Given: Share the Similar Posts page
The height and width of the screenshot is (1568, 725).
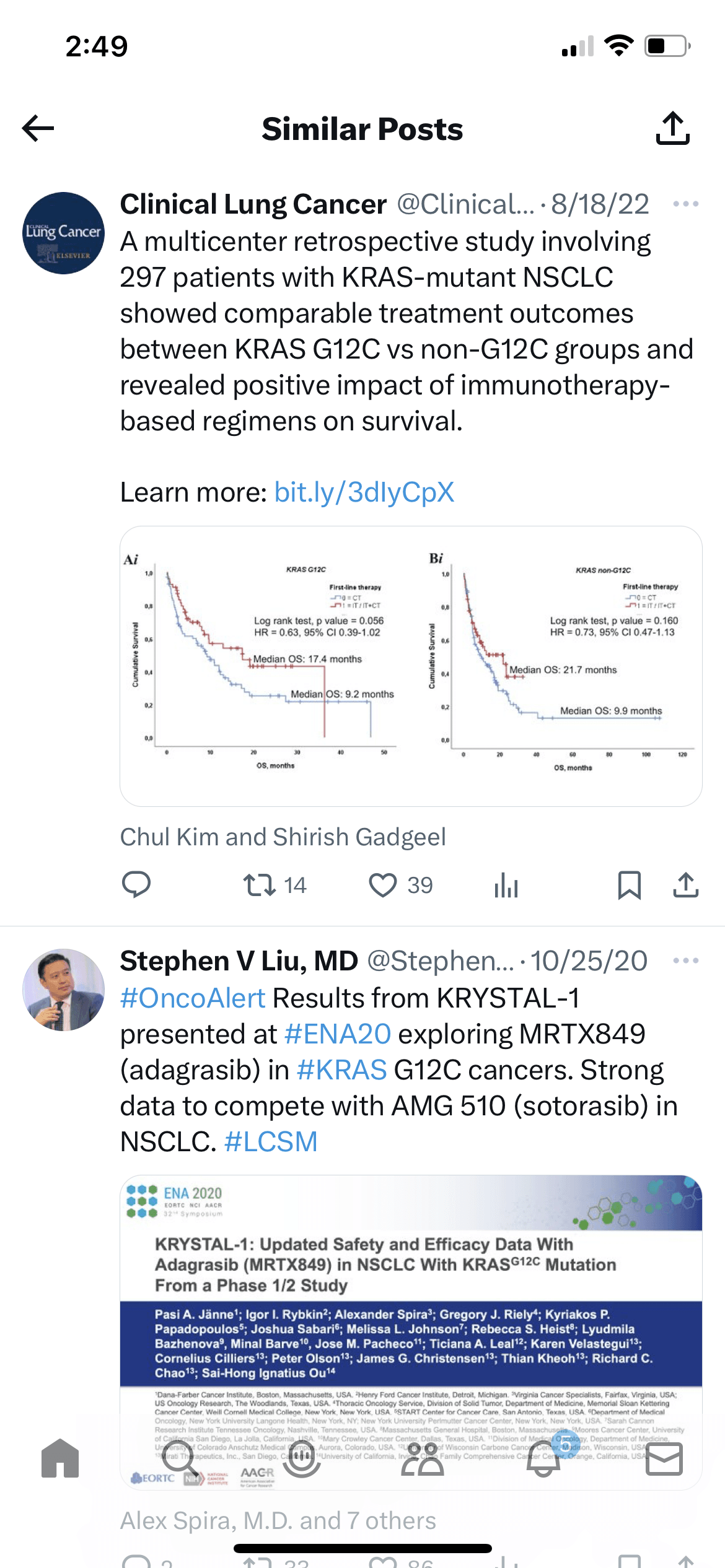Looking at the screenshot, I should pyautogui.click(x=673, y=128).
